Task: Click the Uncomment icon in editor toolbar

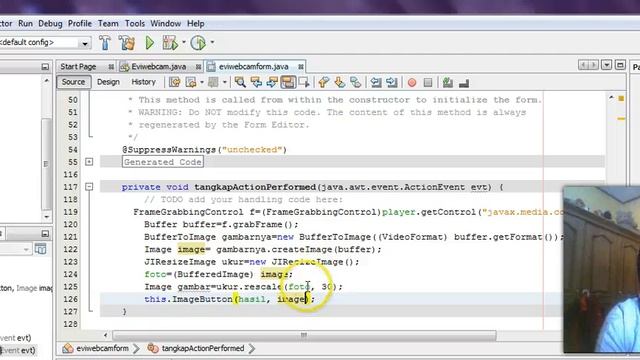Action: pos(464,83)
